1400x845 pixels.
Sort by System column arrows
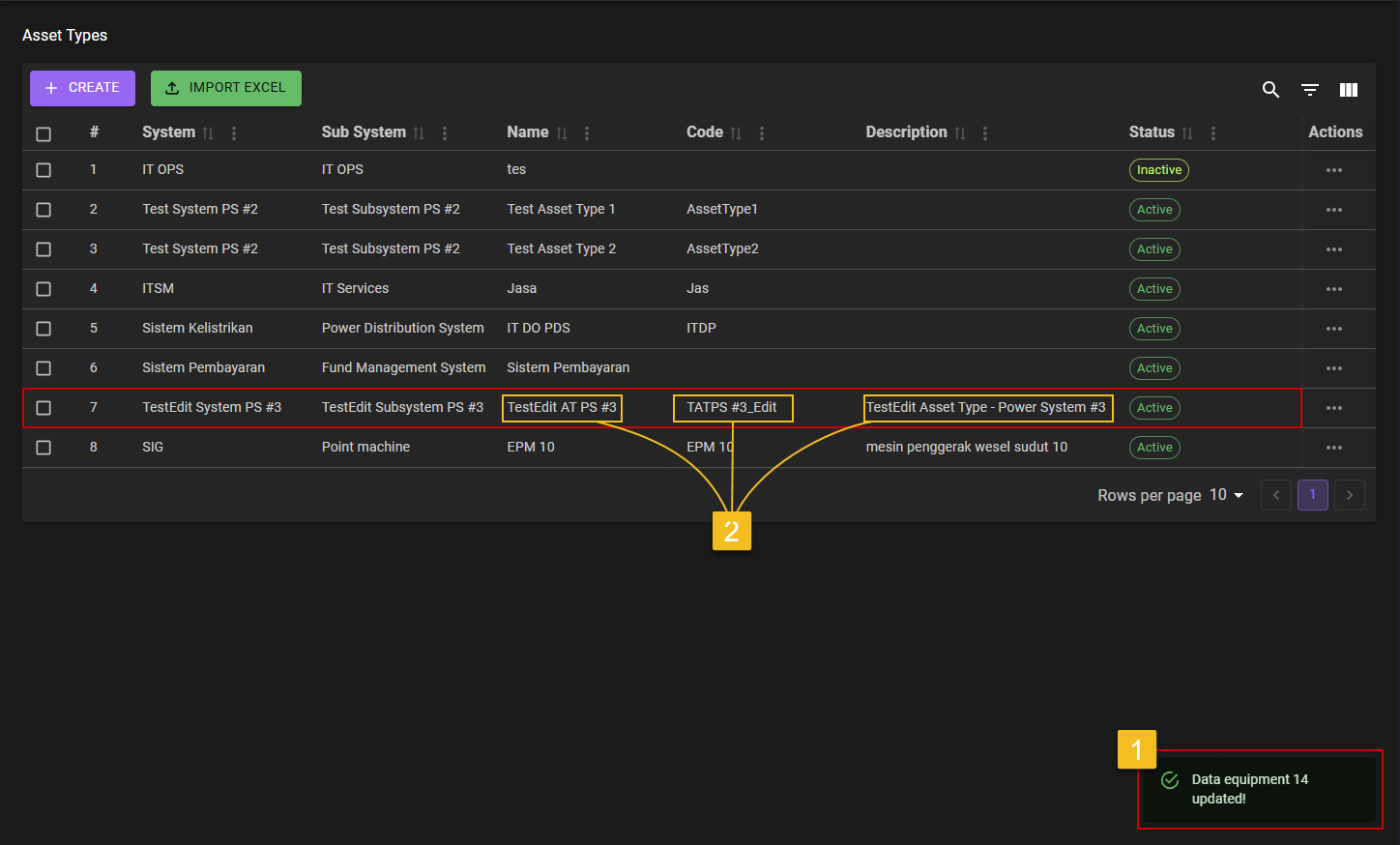[208, 133]
